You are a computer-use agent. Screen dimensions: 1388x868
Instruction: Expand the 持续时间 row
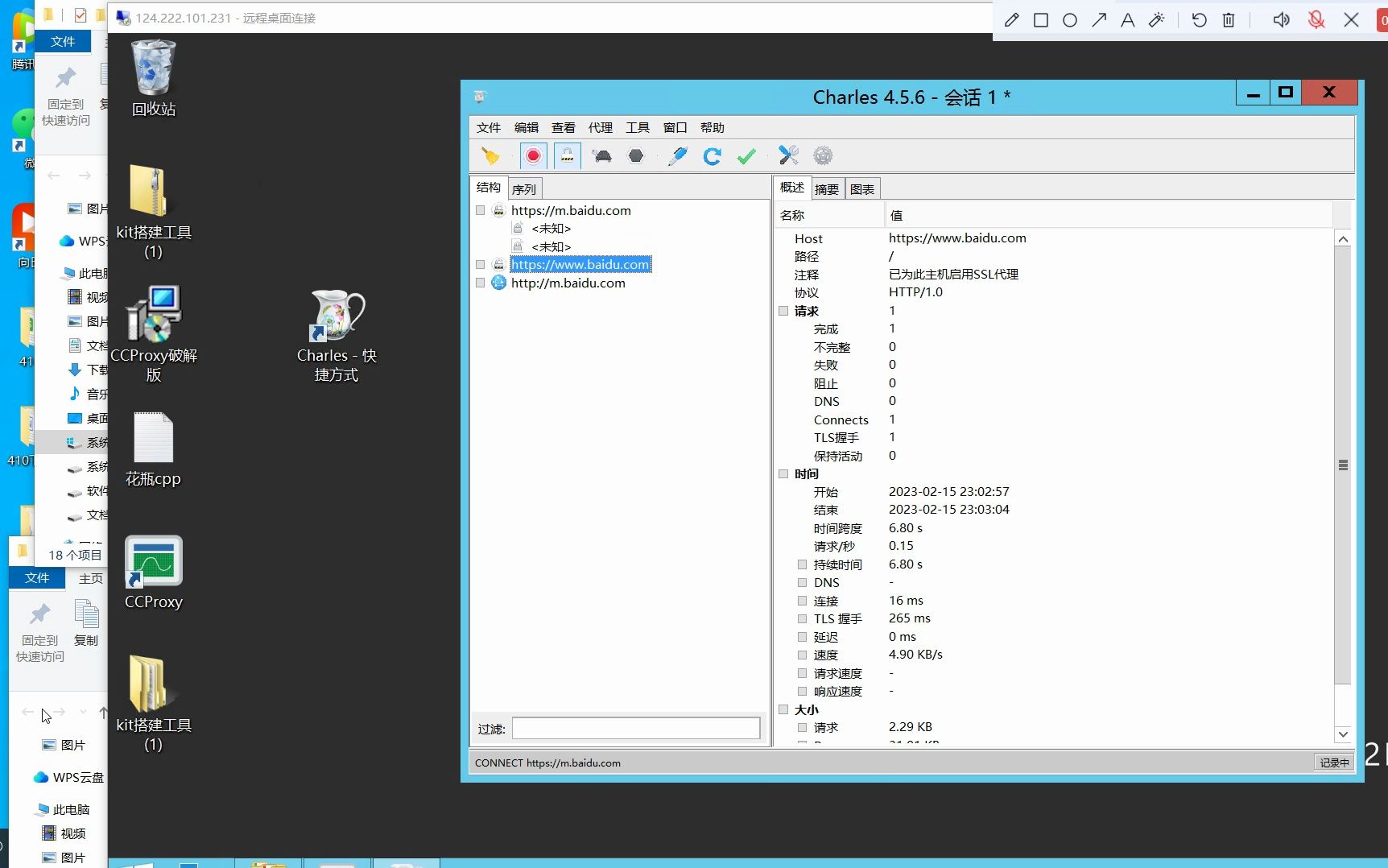pos(803,564)
